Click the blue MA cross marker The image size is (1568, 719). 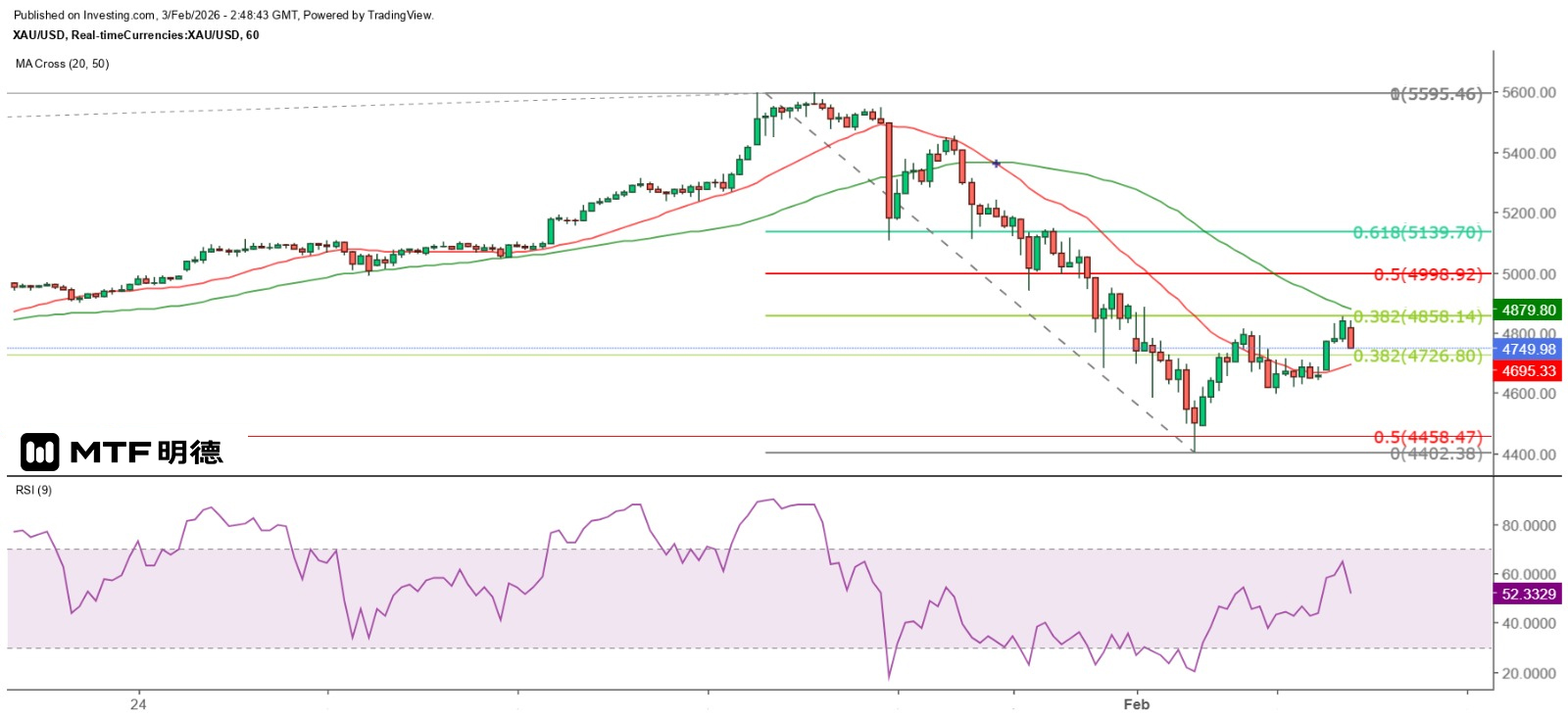tap(997, 164)
